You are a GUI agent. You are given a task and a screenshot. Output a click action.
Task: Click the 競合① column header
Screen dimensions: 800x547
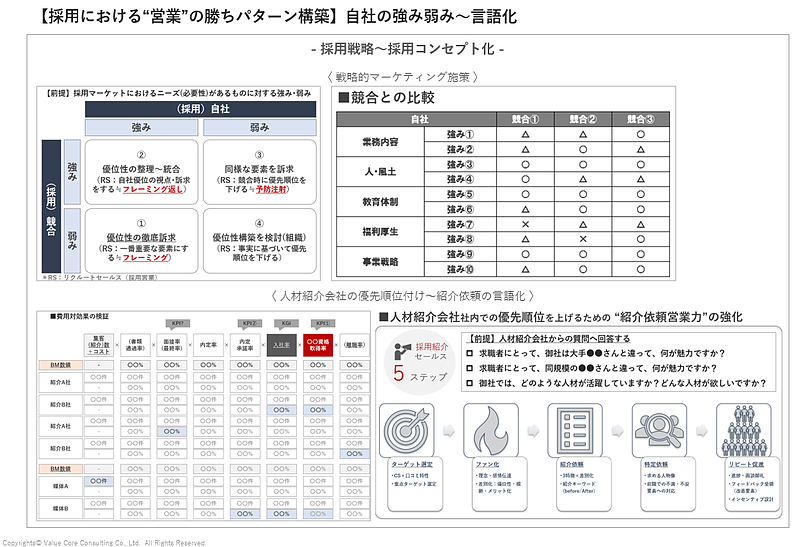pos(526,119)
